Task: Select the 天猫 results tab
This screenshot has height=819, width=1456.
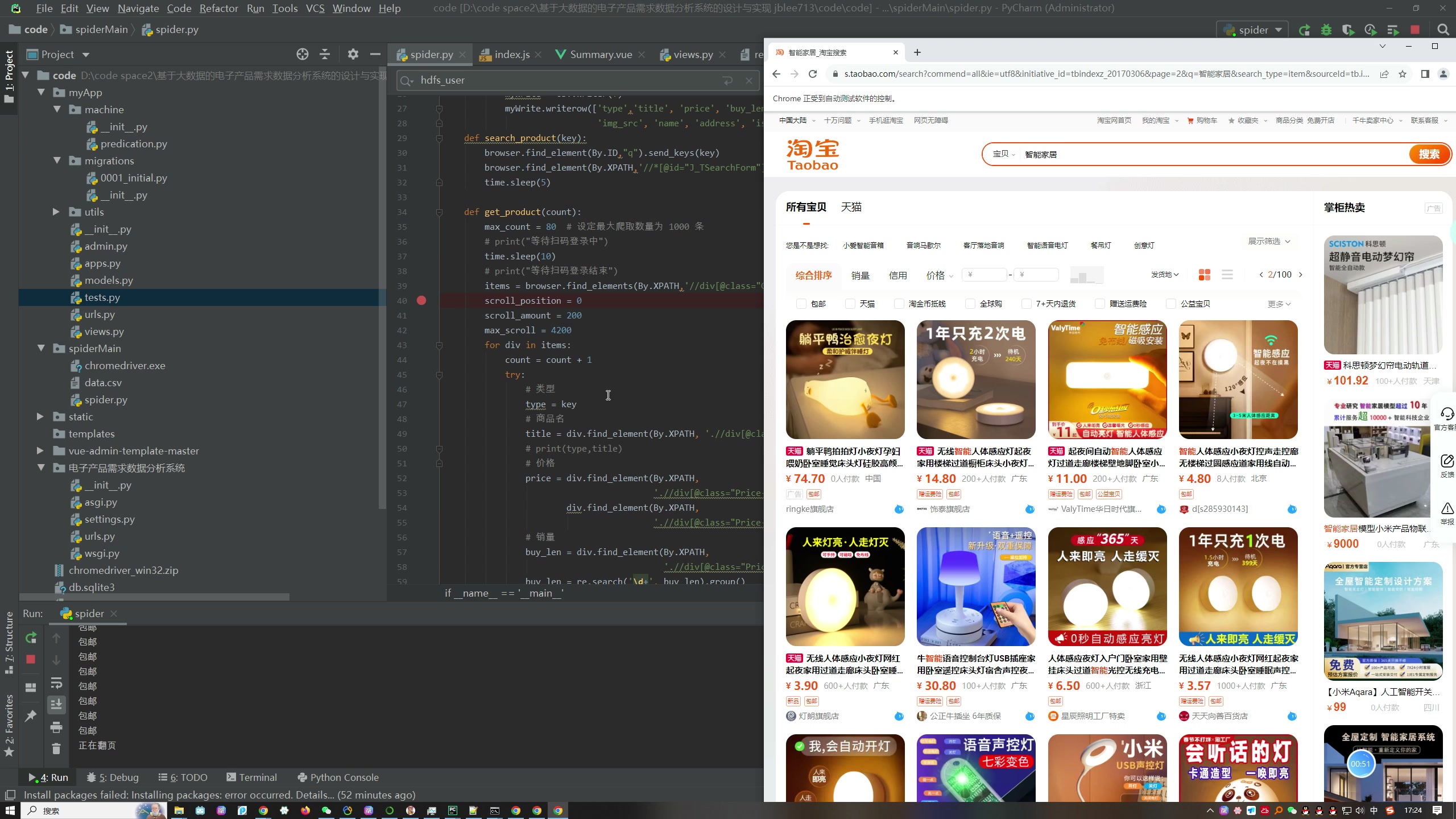Action: point(851,207)
